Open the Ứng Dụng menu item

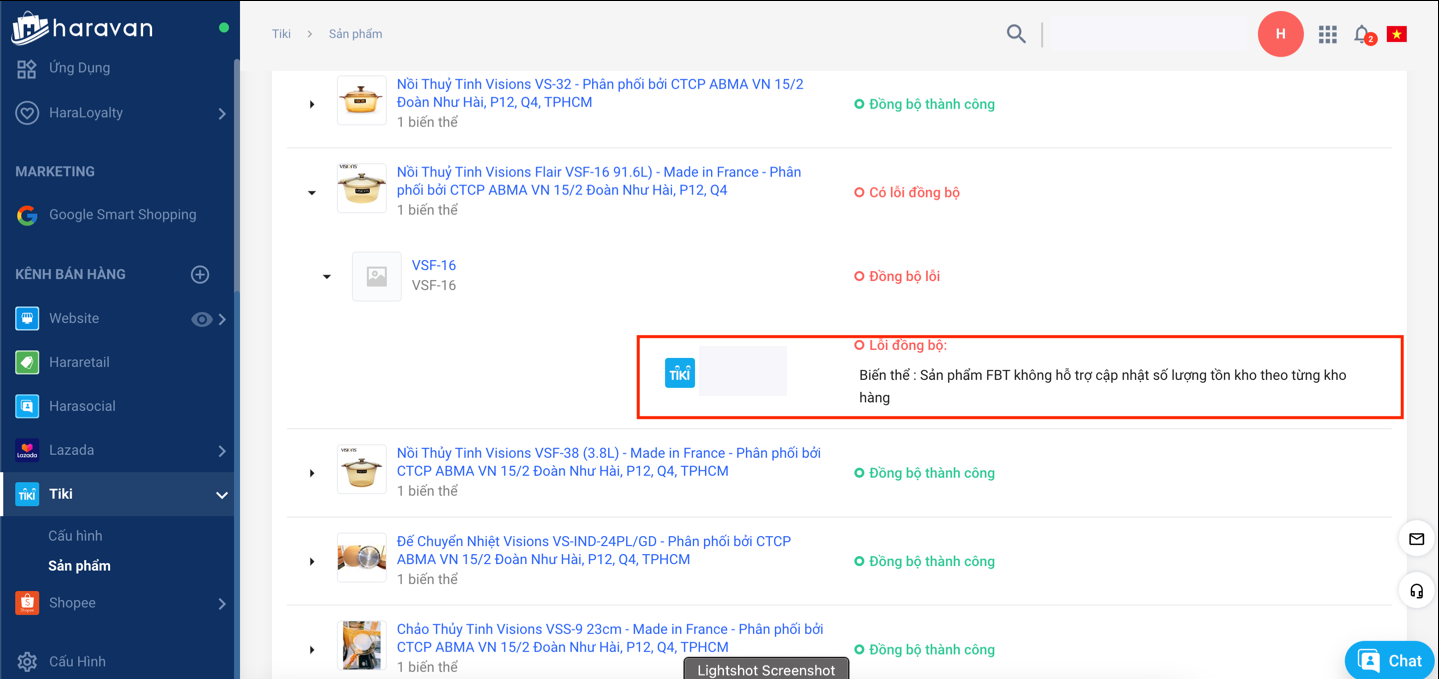(80, 68)
